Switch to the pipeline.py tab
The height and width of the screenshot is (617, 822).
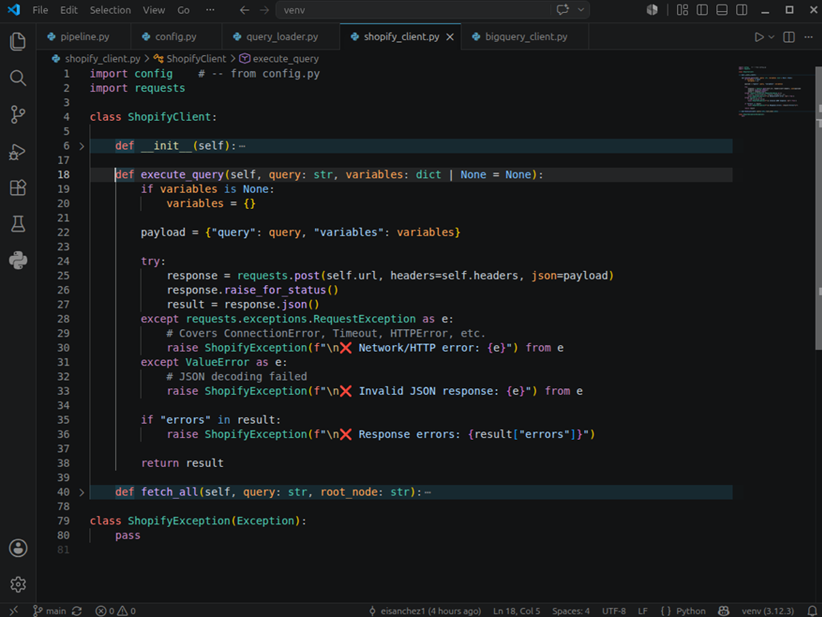(83, 37)
